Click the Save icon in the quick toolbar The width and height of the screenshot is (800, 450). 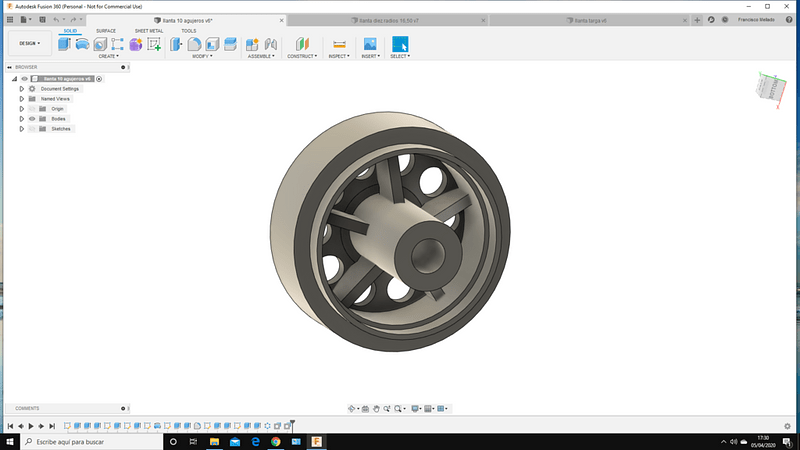pos(42,20)
